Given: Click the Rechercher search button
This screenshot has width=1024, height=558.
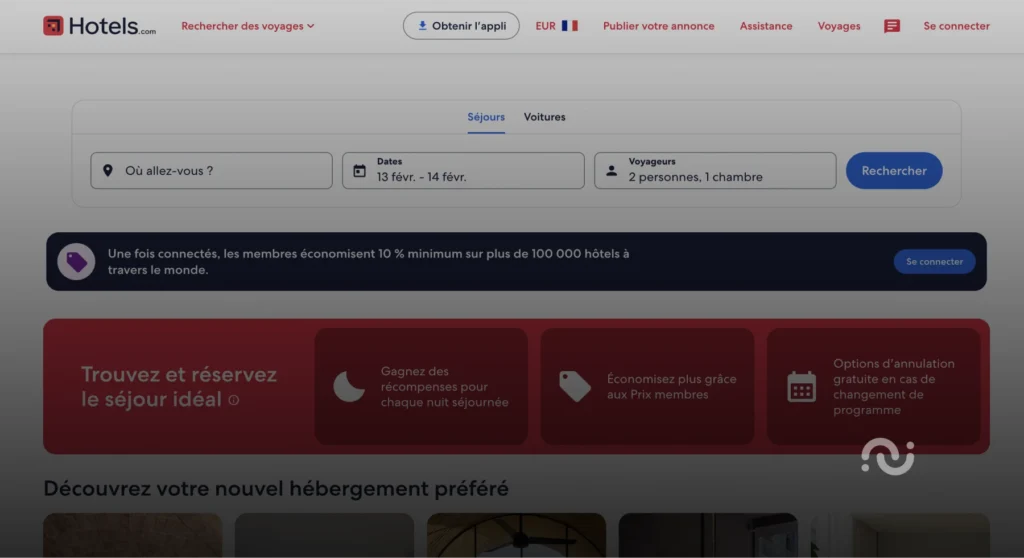Looking at the screenshot, I should tap(894, 171).
